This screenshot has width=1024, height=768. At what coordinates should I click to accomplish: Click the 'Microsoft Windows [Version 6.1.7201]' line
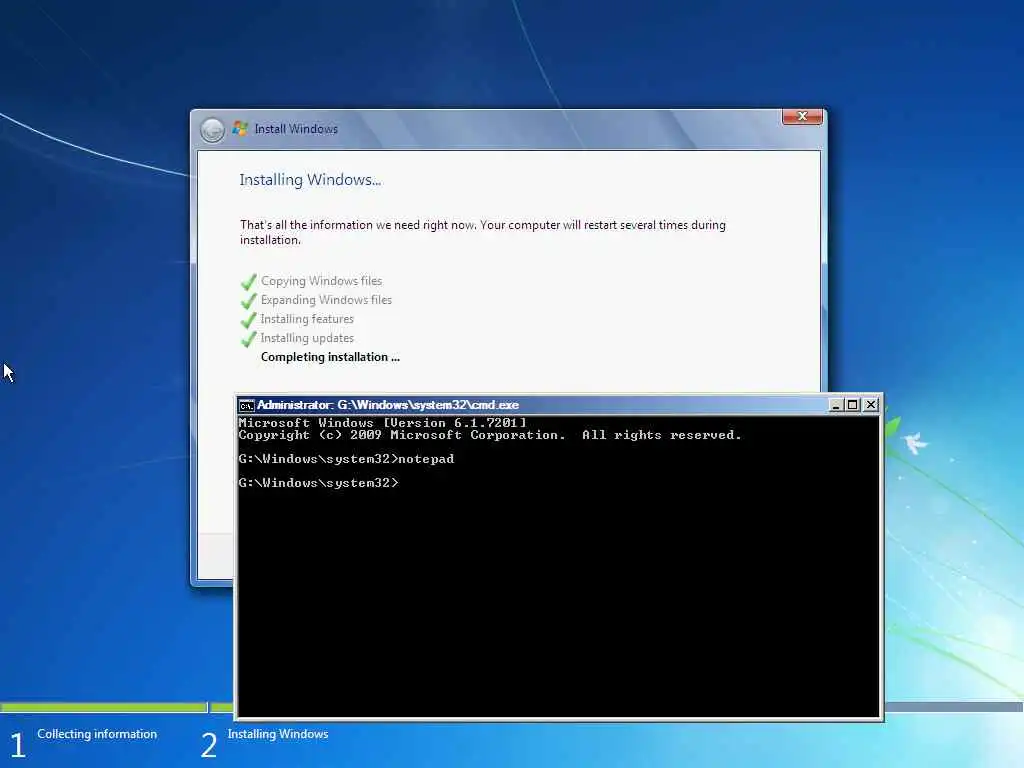tap(382, 423)
